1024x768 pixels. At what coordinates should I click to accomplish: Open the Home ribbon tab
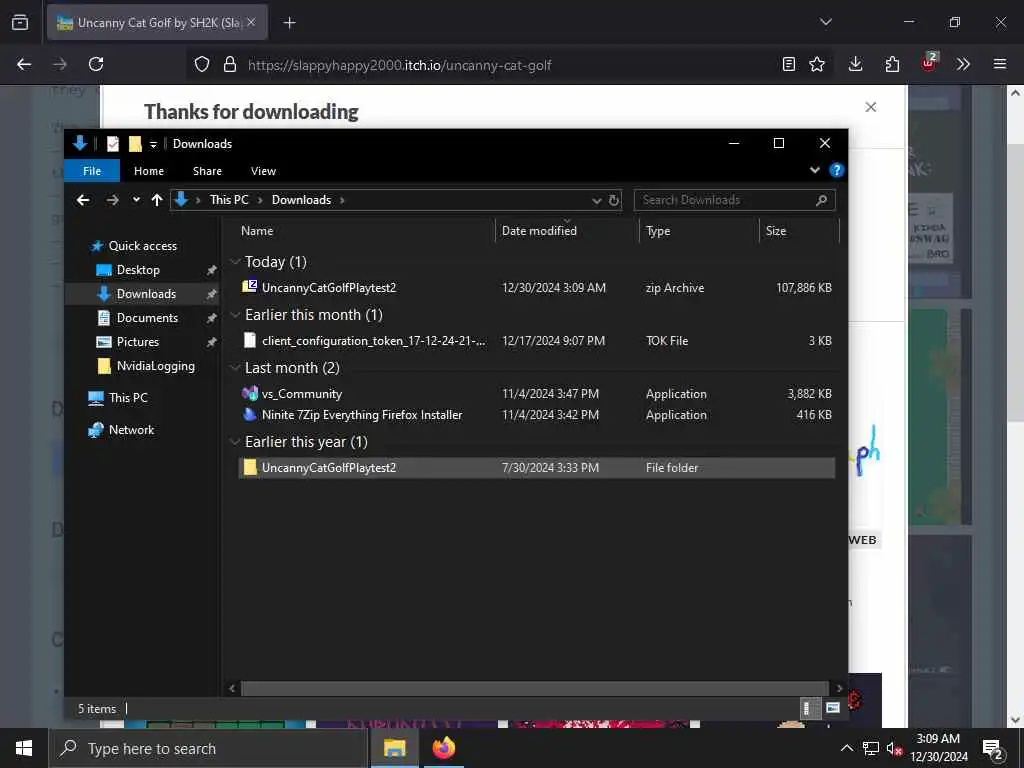point(149,170)
